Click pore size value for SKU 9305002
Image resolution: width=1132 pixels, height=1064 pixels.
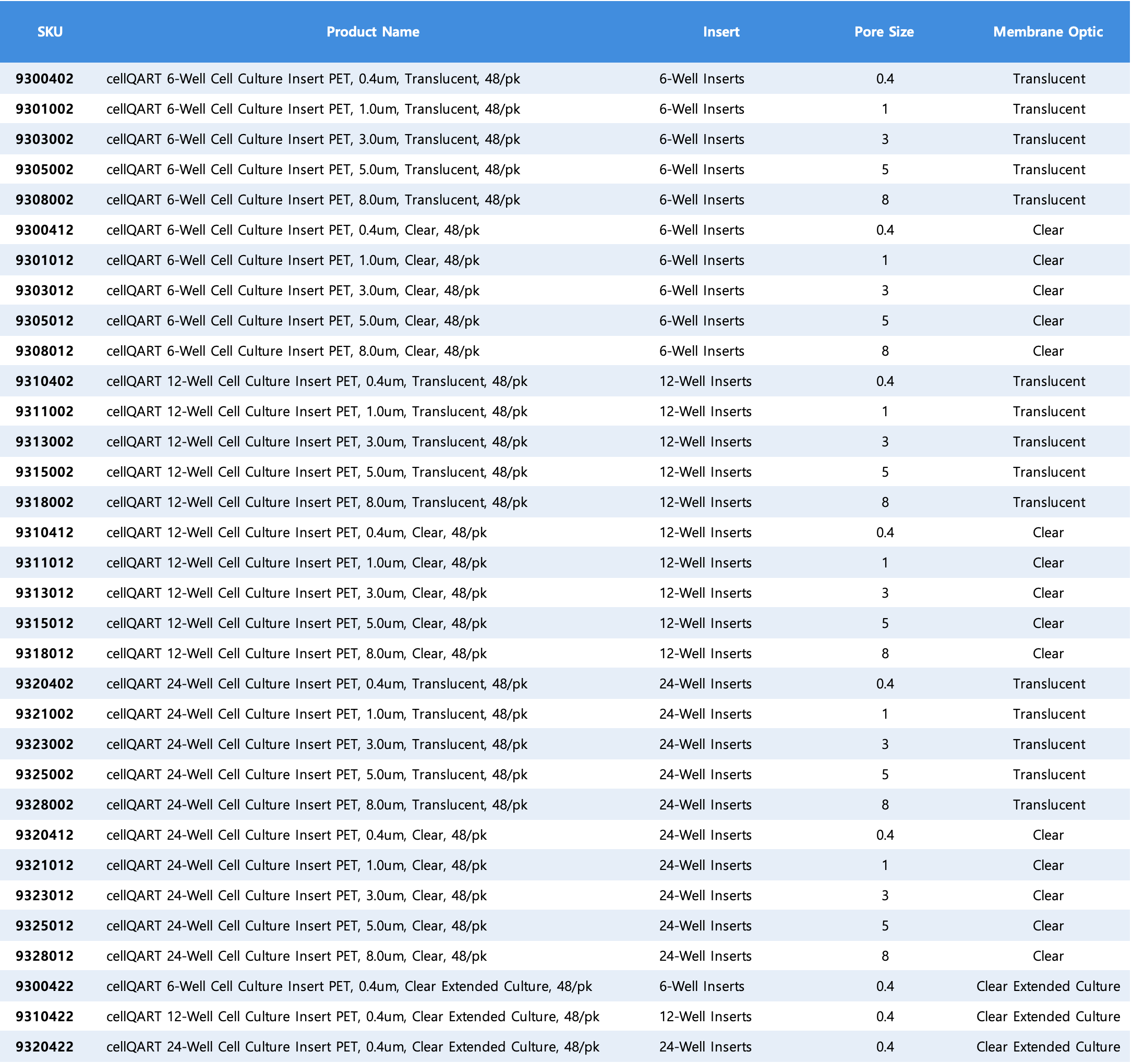(884, 169)
